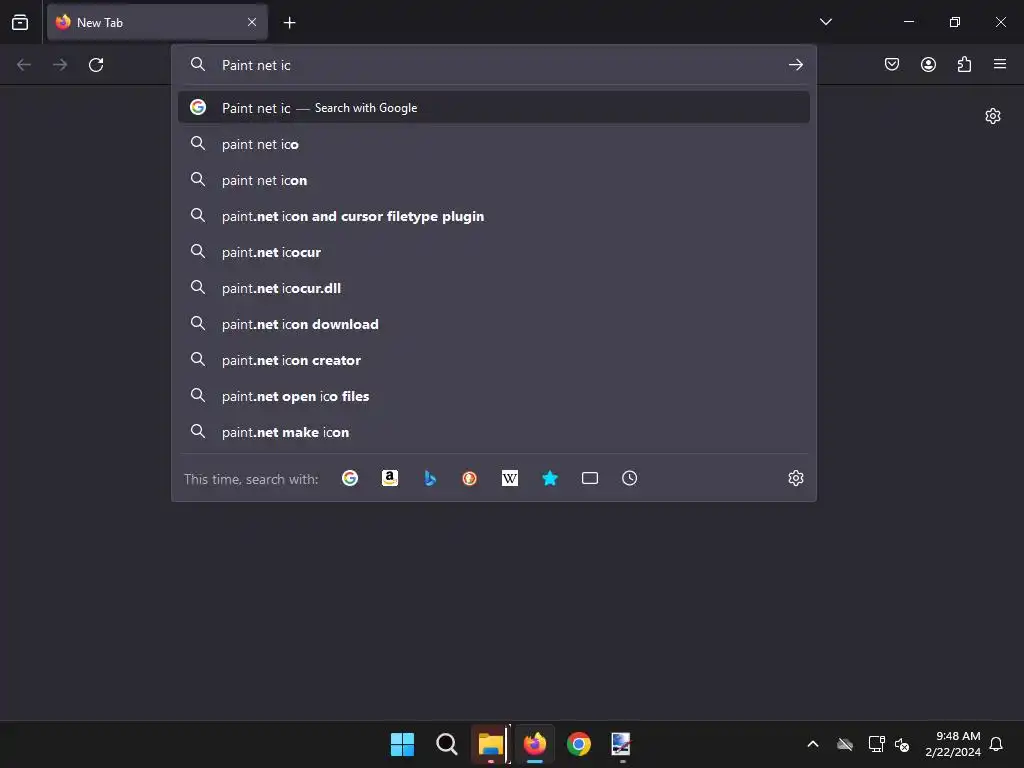This screenshot has width=1024, height=768.
Task: Open the OneDrive tray icon
Action: pos(845,744)
